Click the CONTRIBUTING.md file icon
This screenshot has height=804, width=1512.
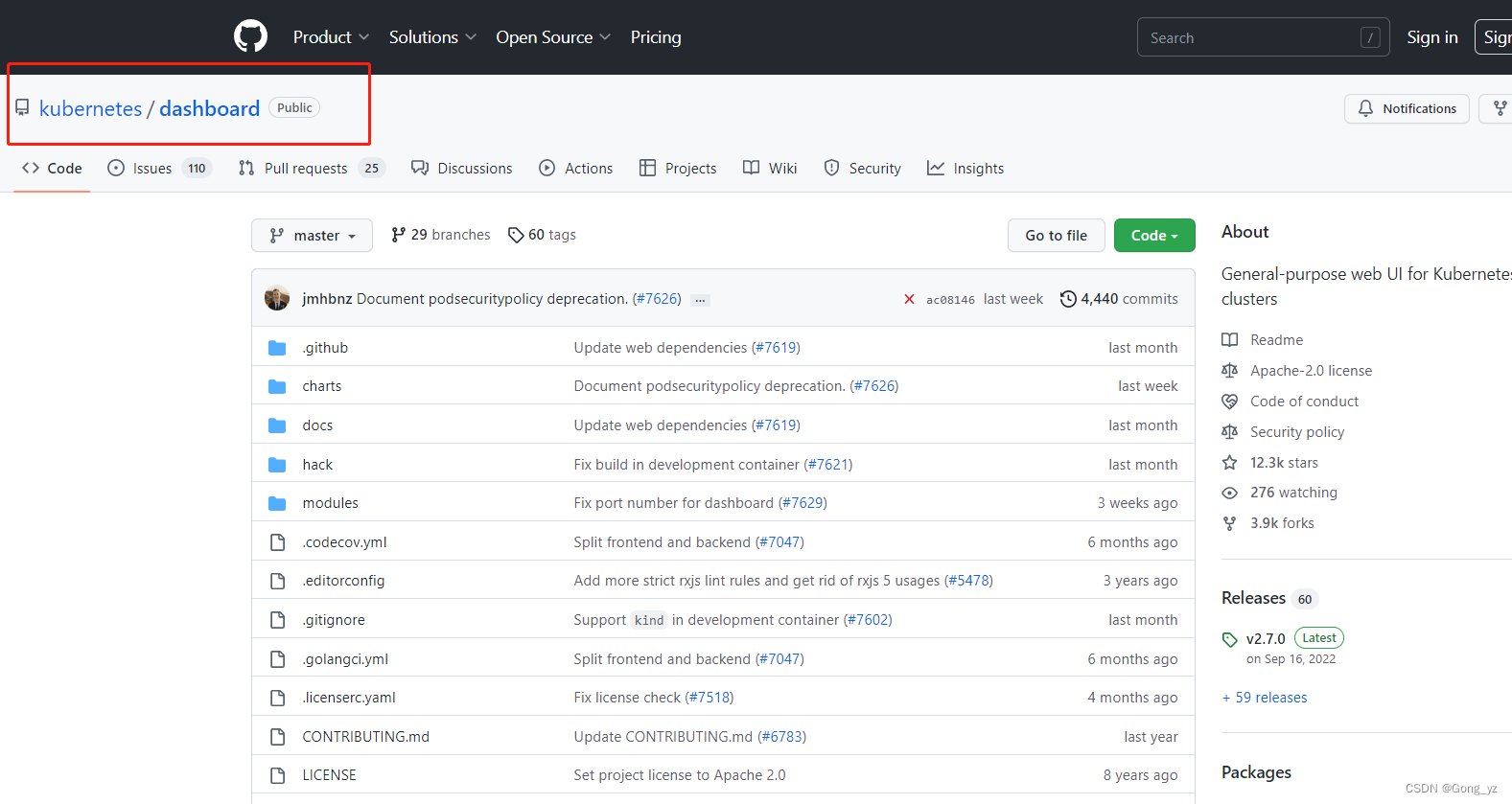277,737
